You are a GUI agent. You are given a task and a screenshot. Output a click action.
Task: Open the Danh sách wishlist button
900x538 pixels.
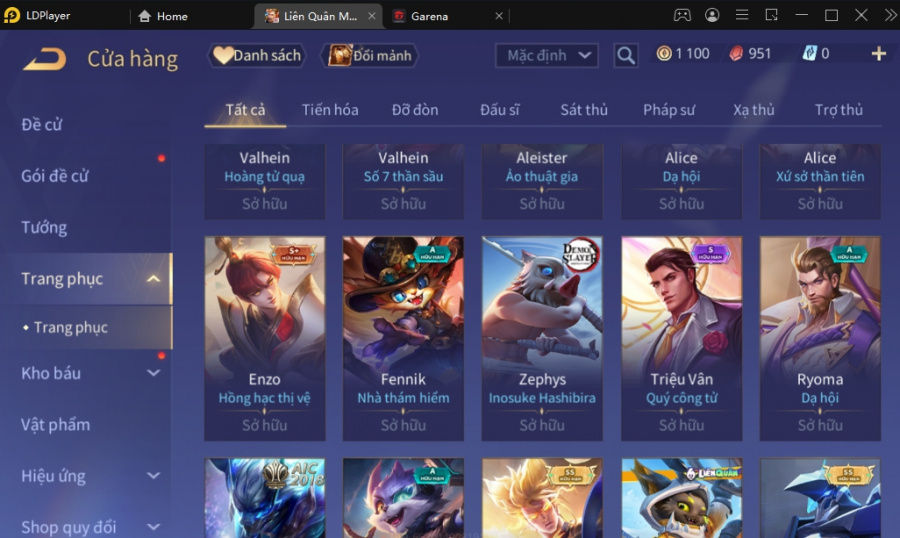257,56
